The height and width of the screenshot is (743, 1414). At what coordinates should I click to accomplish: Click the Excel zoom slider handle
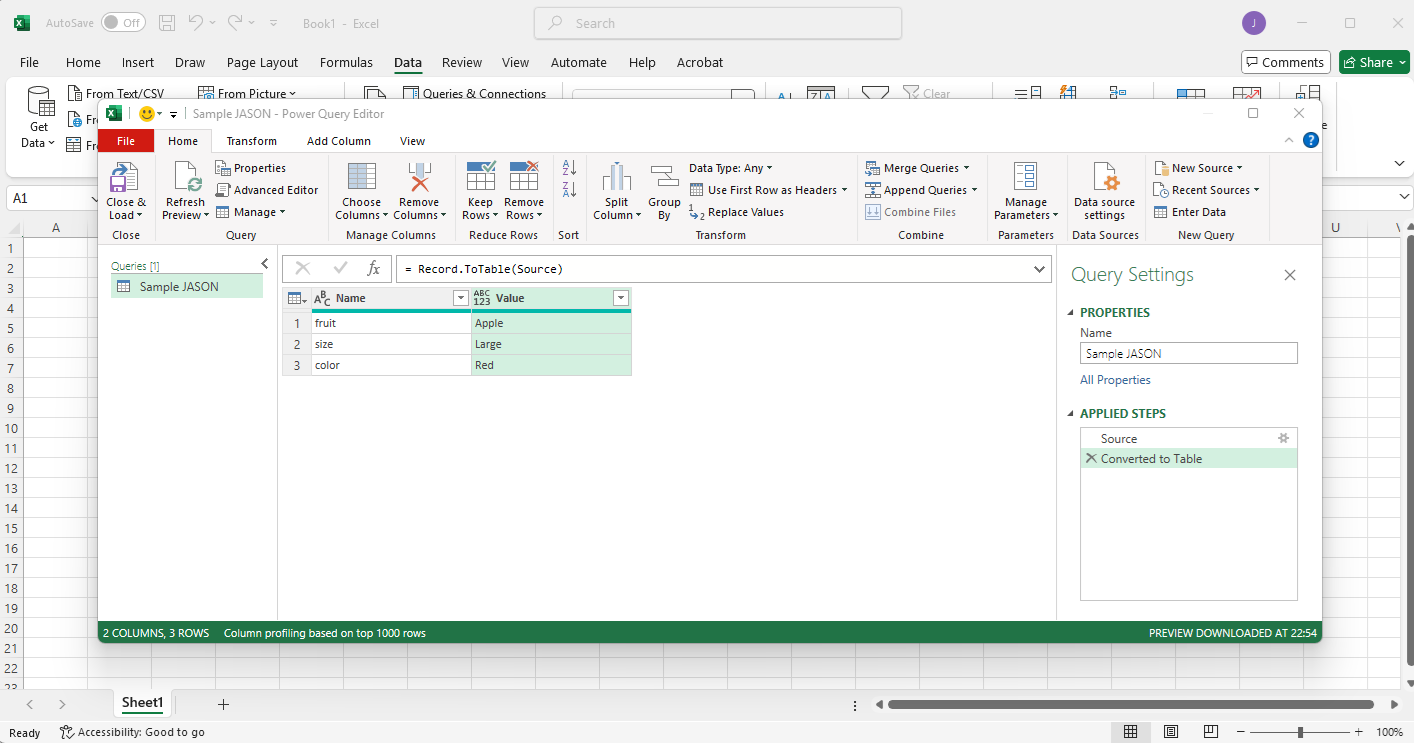coord(1300,732)
